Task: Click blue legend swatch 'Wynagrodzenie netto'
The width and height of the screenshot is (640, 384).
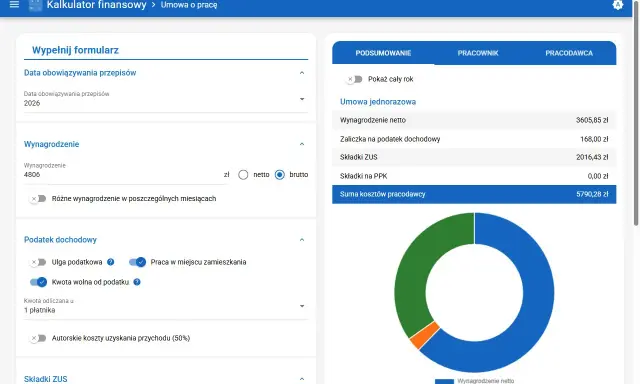Action: coord(444,381)
